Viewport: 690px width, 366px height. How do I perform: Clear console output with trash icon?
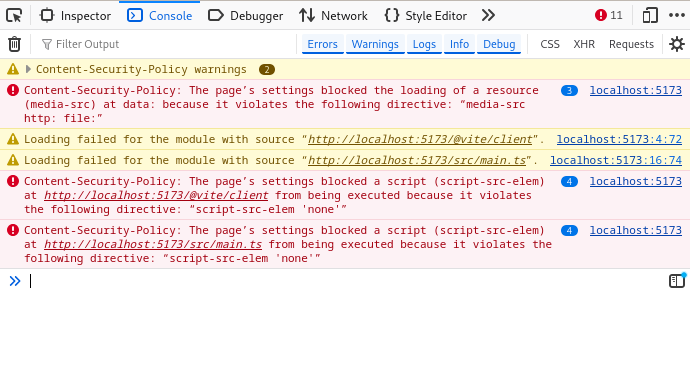point(15,44)
